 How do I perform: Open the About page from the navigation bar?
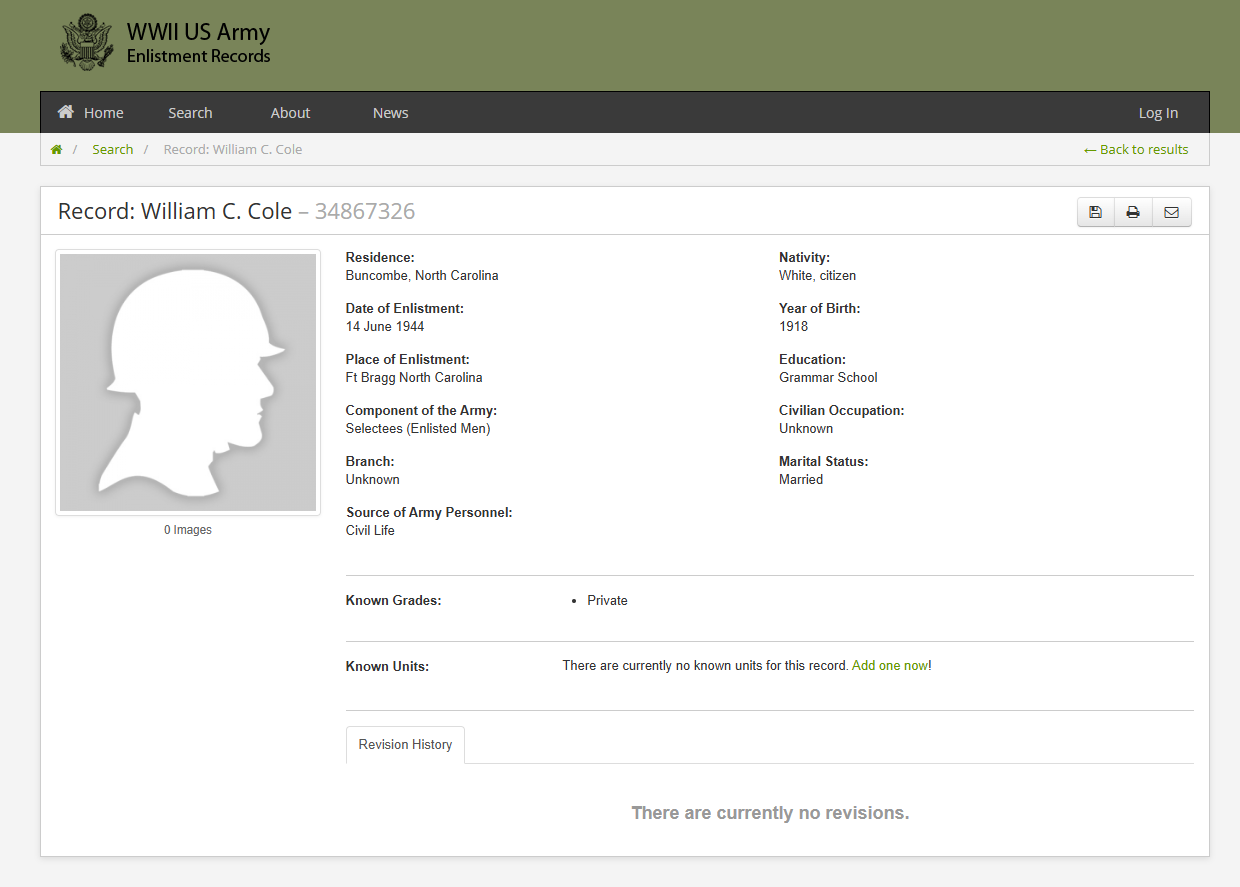[290, 113]
